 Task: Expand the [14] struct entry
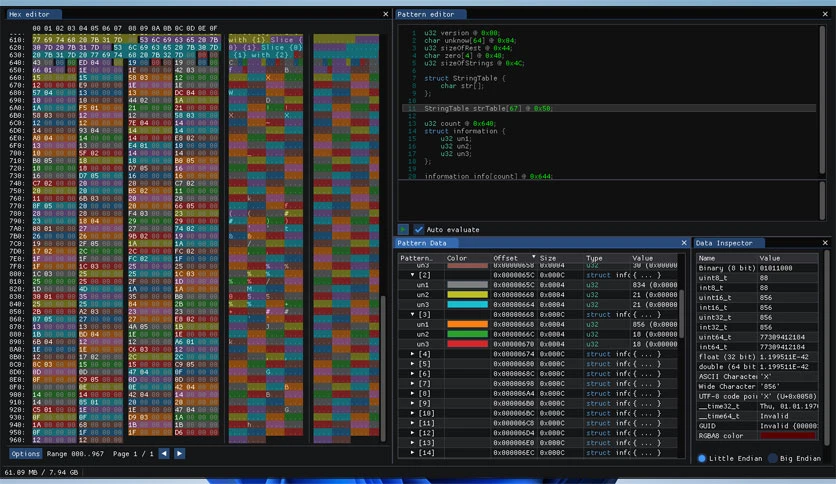[412, 453]
